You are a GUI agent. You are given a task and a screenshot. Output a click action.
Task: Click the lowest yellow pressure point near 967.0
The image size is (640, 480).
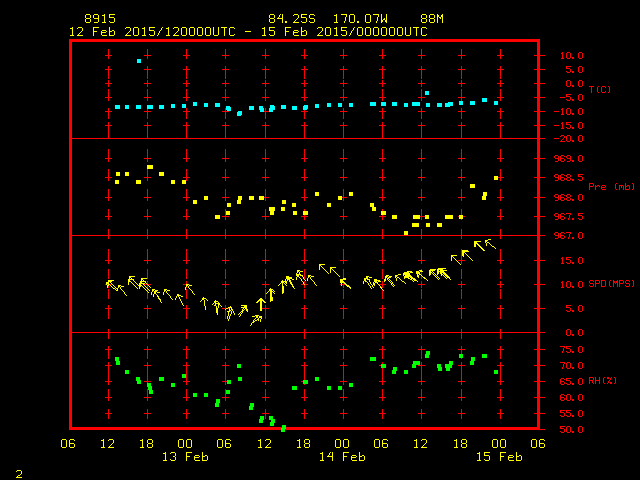(406, 233)
